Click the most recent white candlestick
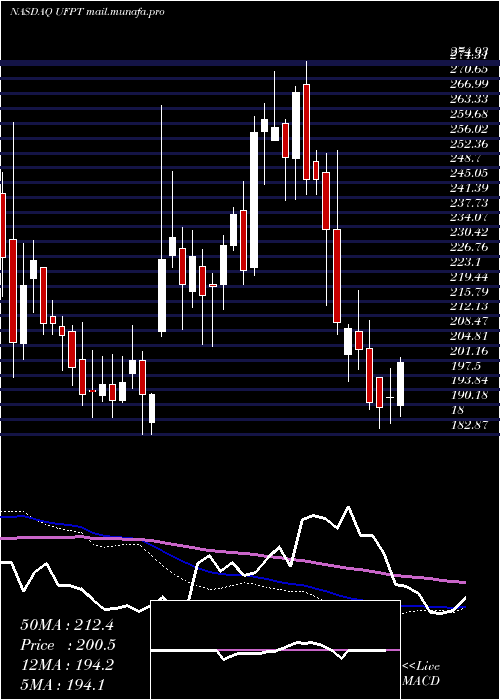This screenshot has width=500, height=700. click(x=400, y=384)
